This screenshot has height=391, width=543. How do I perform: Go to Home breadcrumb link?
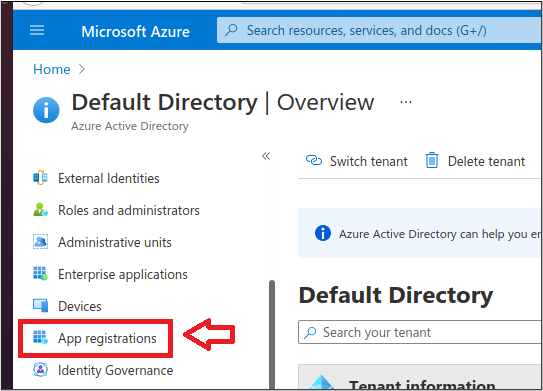[x=52, y=69]
